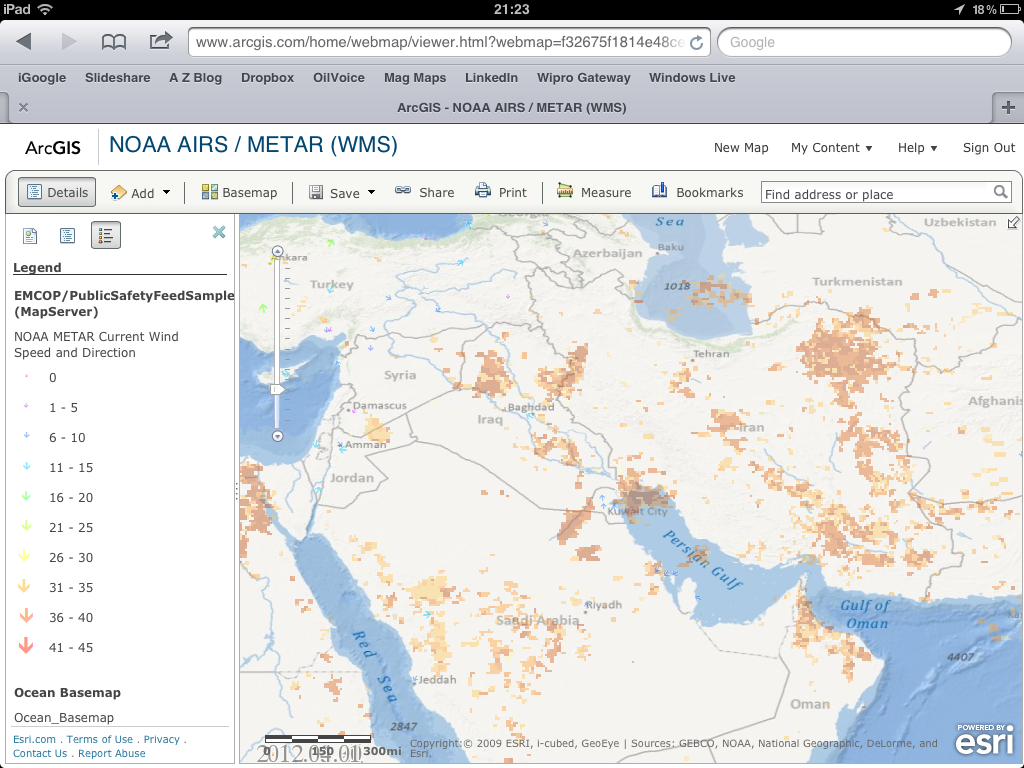
Task: Click the Find address or place field
Action: (876, 194)
